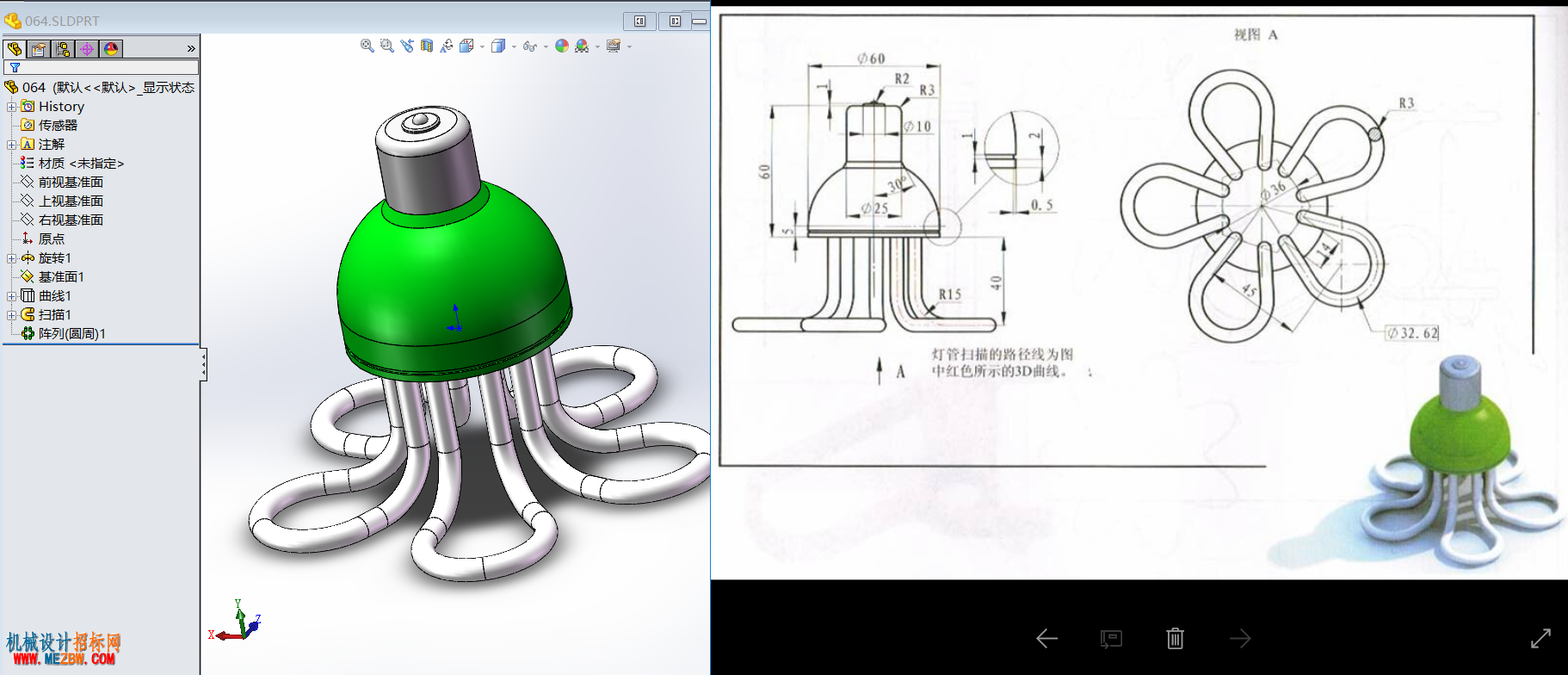This screenshot has height=675, width=1568.
Task: Go to next image in viewer
Action: tap(1240, 639)
